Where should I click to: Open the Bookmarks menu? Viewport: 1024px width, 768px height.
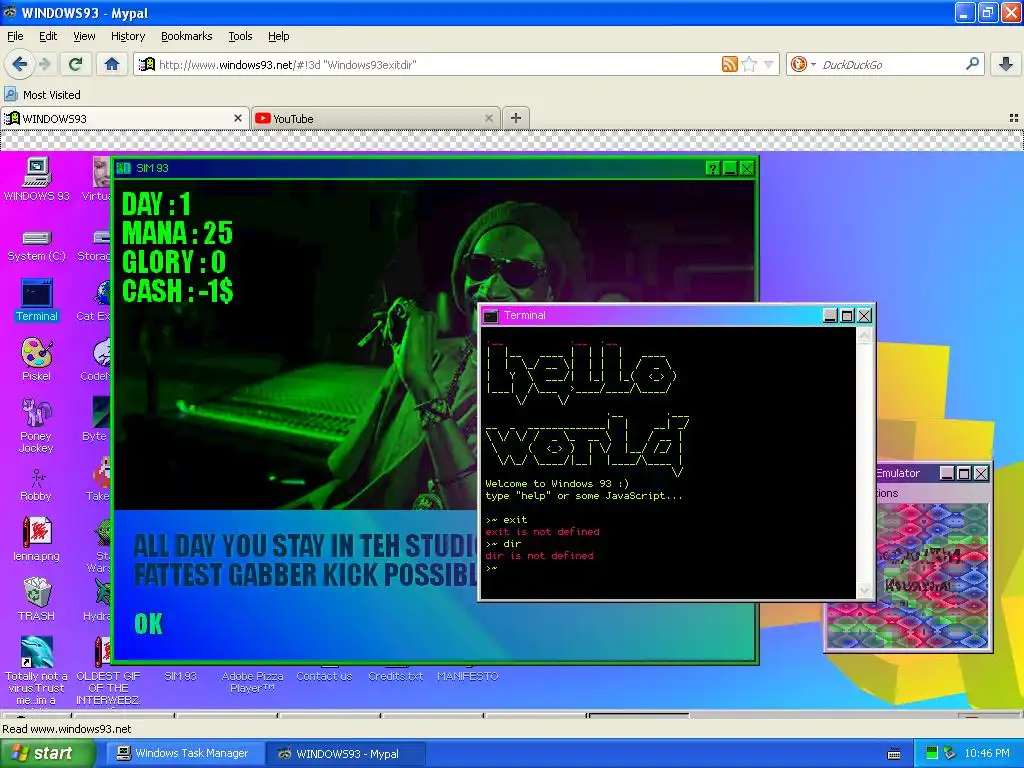(187, 36)
